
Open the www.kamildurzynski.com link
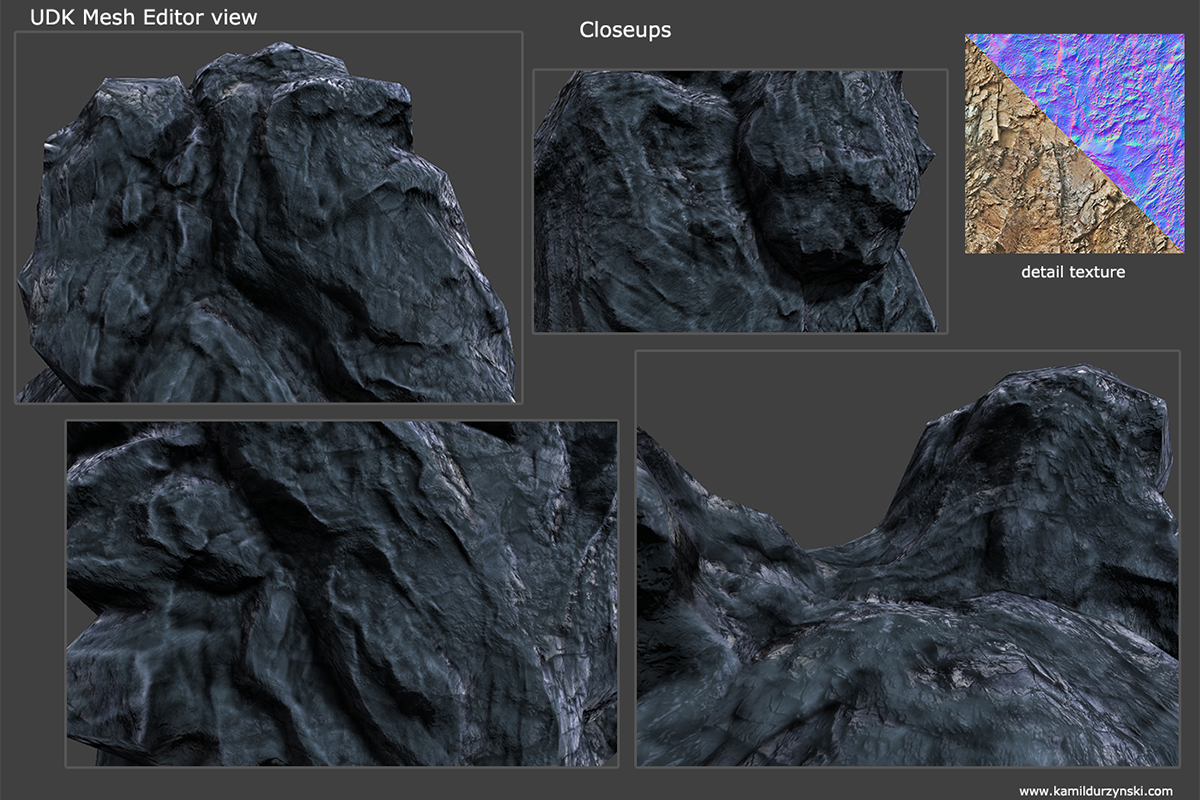(1096, 790)
